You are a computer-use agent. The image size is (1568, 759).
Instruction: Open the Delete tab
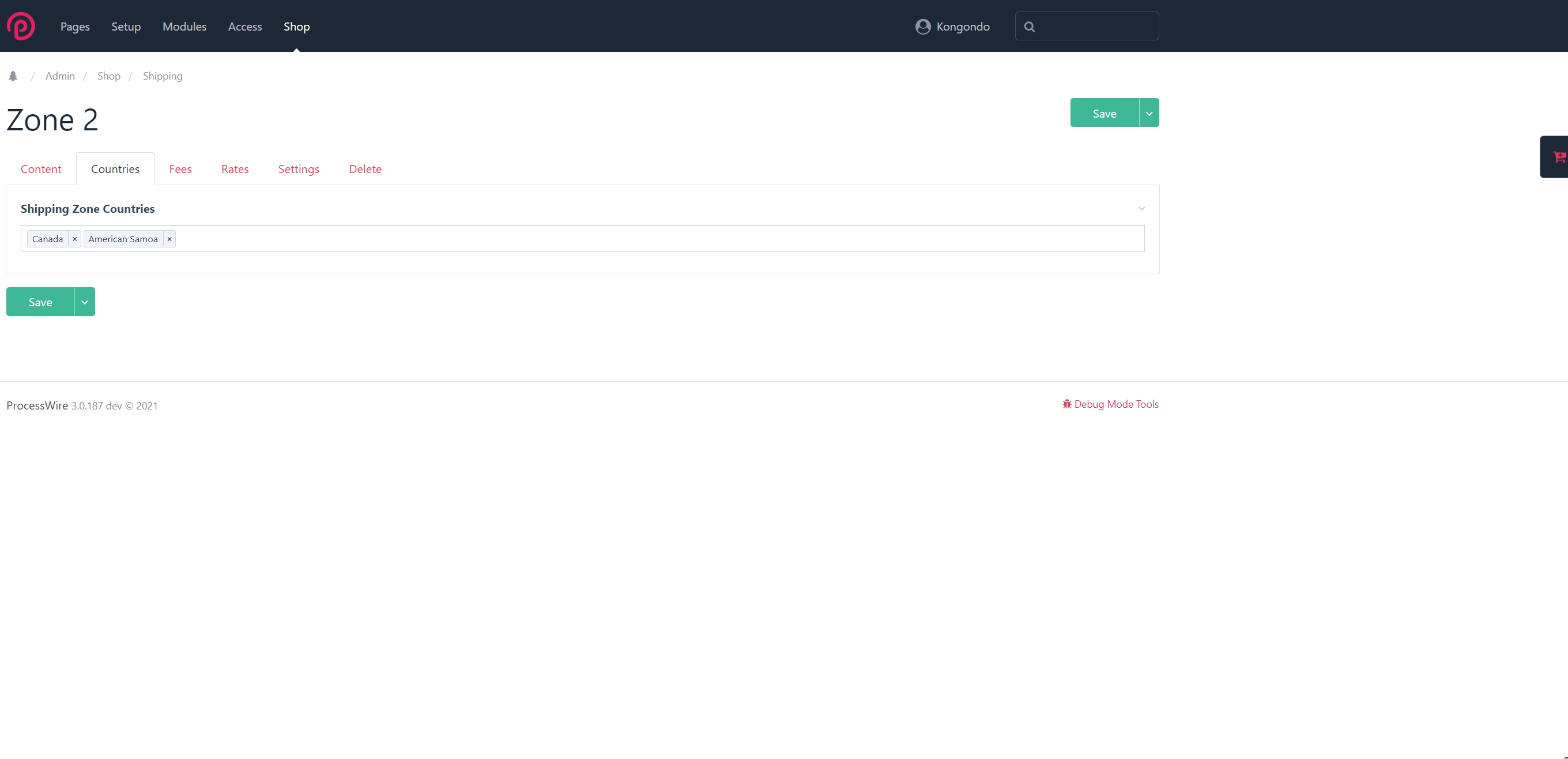click(365, 169)
